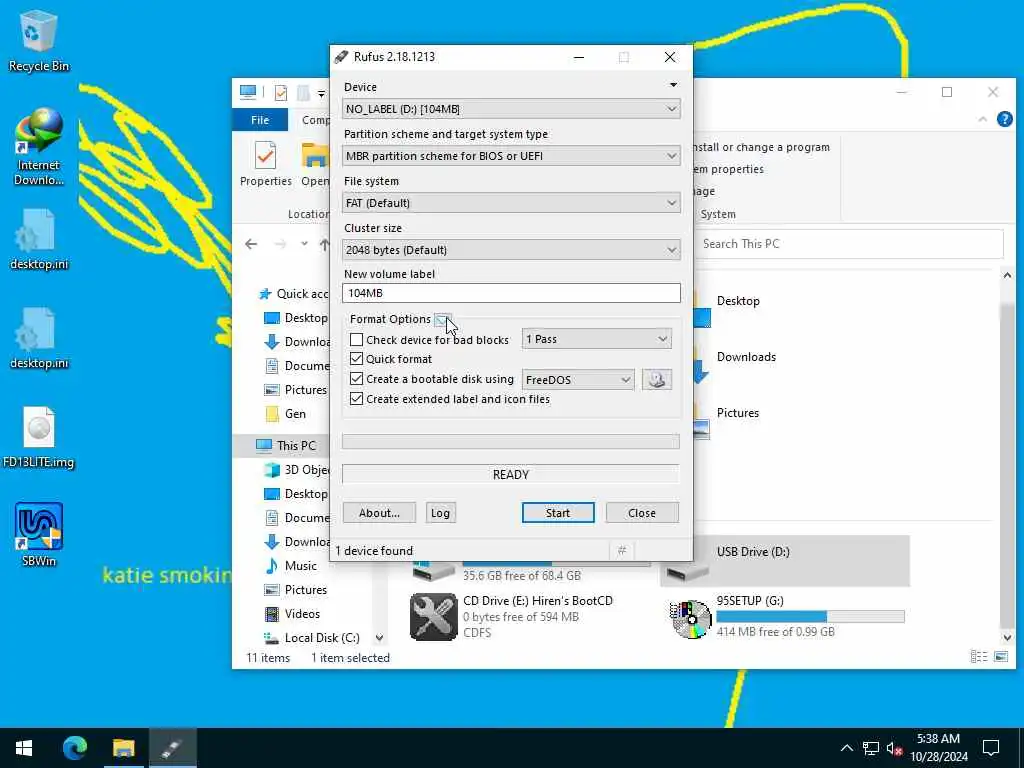Click Uninstall or change a program in ribbon
The image size is (1024, 768).
click(x=761, y=148)
